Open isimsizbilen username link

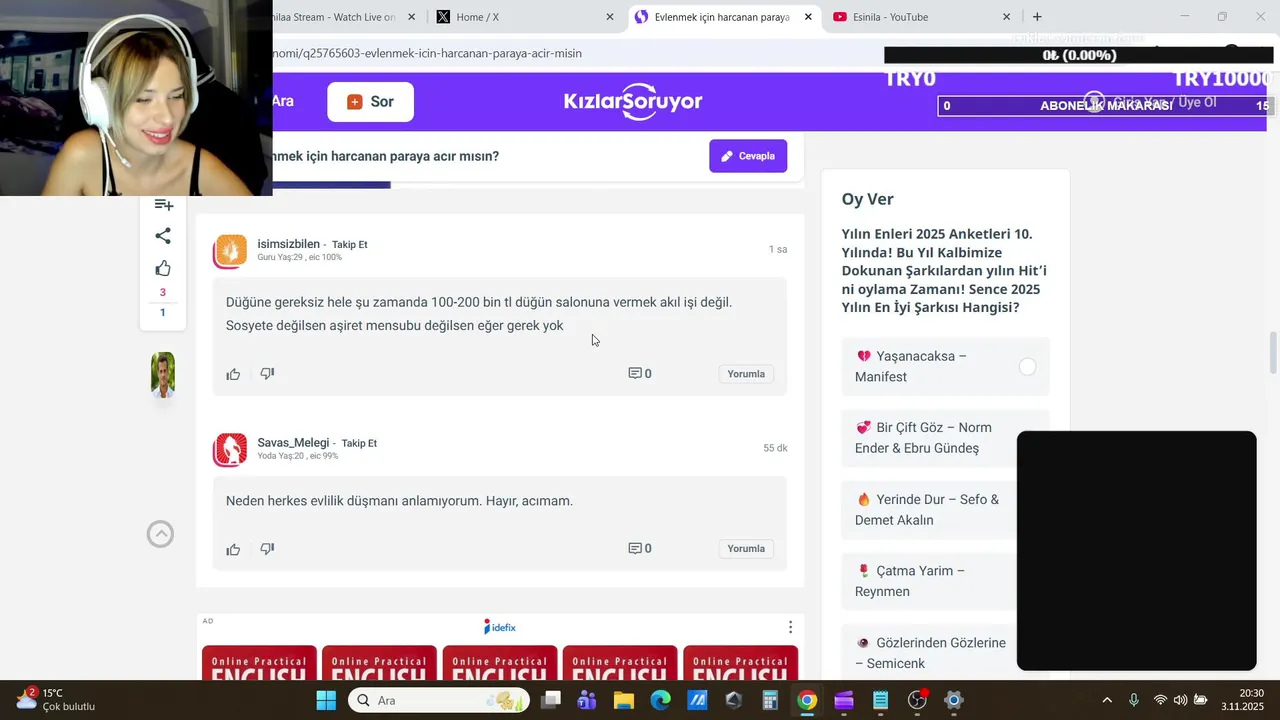(289, 244)
